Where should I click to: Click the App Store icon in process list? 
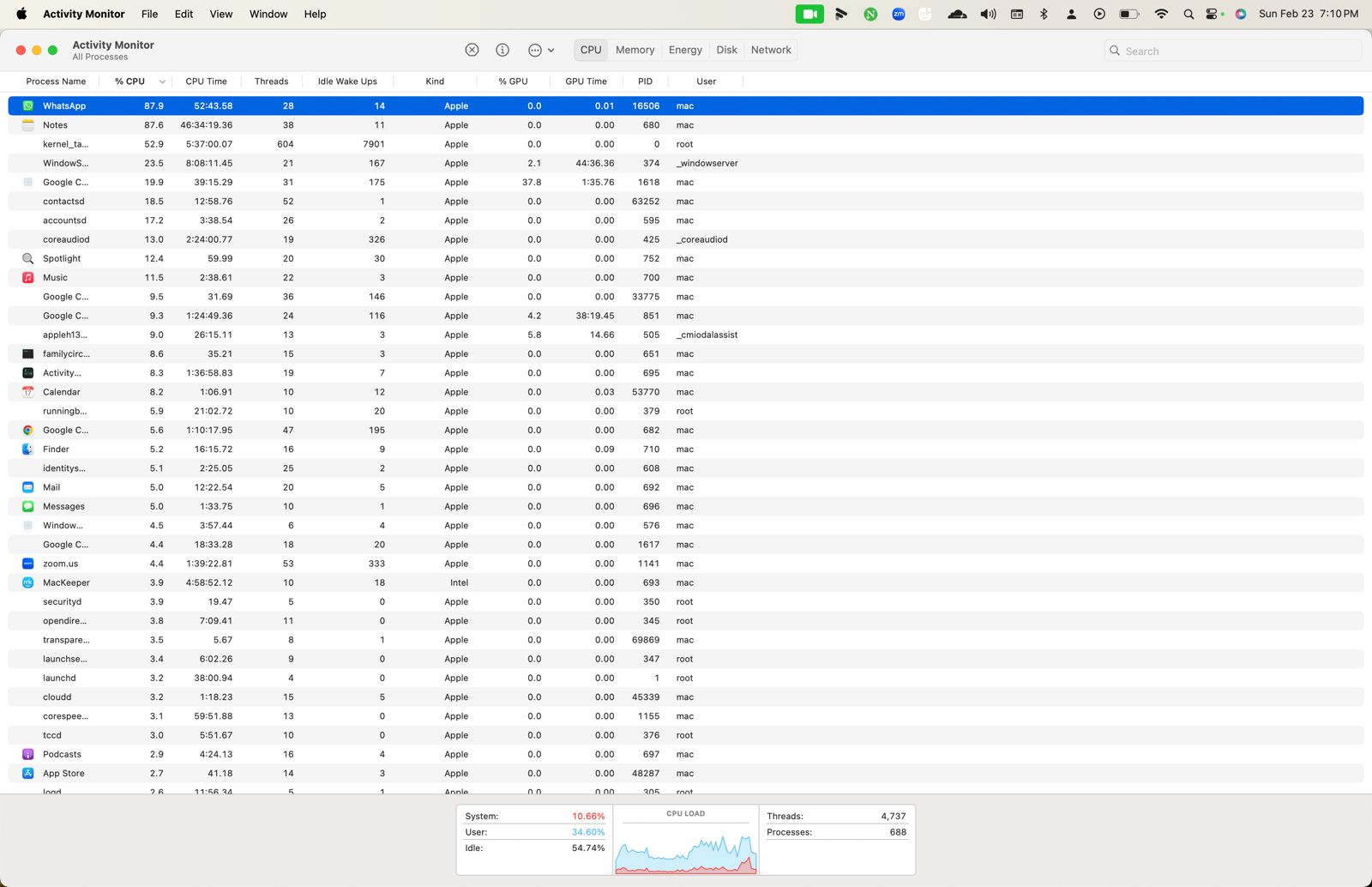pyautogui.click(x=27, y=773)
